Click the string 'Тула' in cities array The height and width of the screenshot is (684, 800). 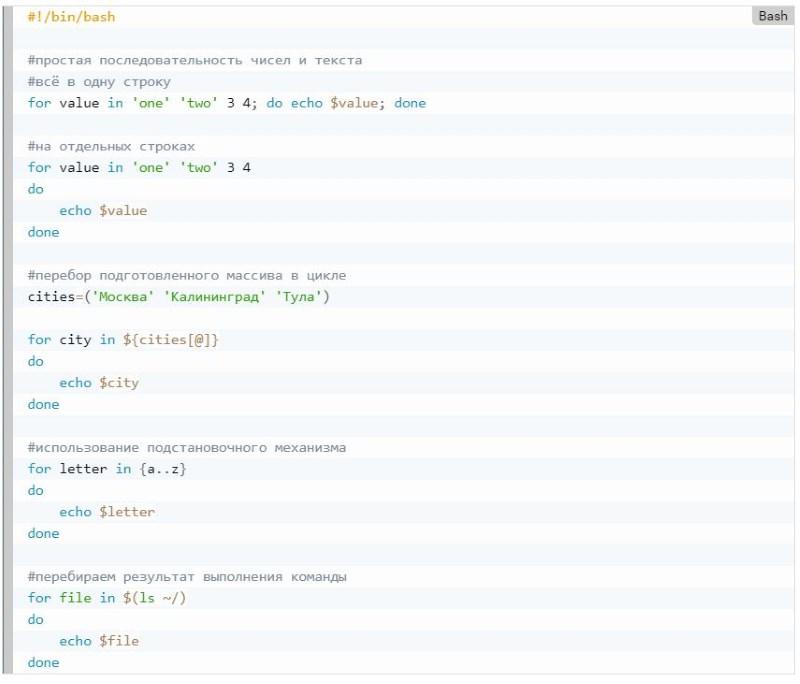(x=298, y=297)
